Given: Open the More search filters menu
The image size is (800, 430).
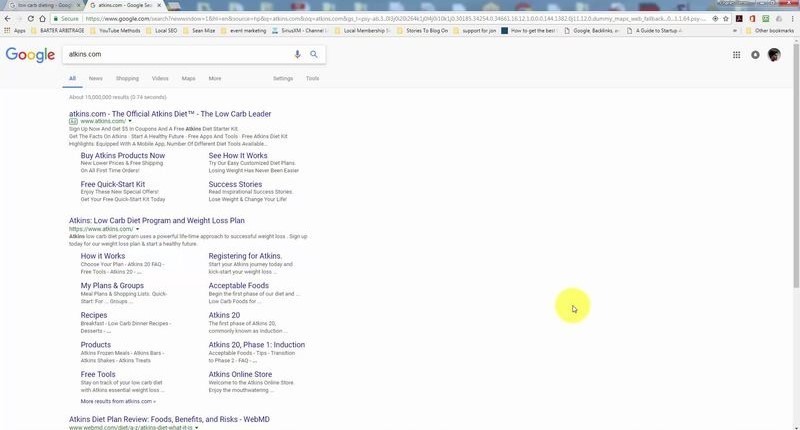Looking at the screenshot, I should (214, 78).
